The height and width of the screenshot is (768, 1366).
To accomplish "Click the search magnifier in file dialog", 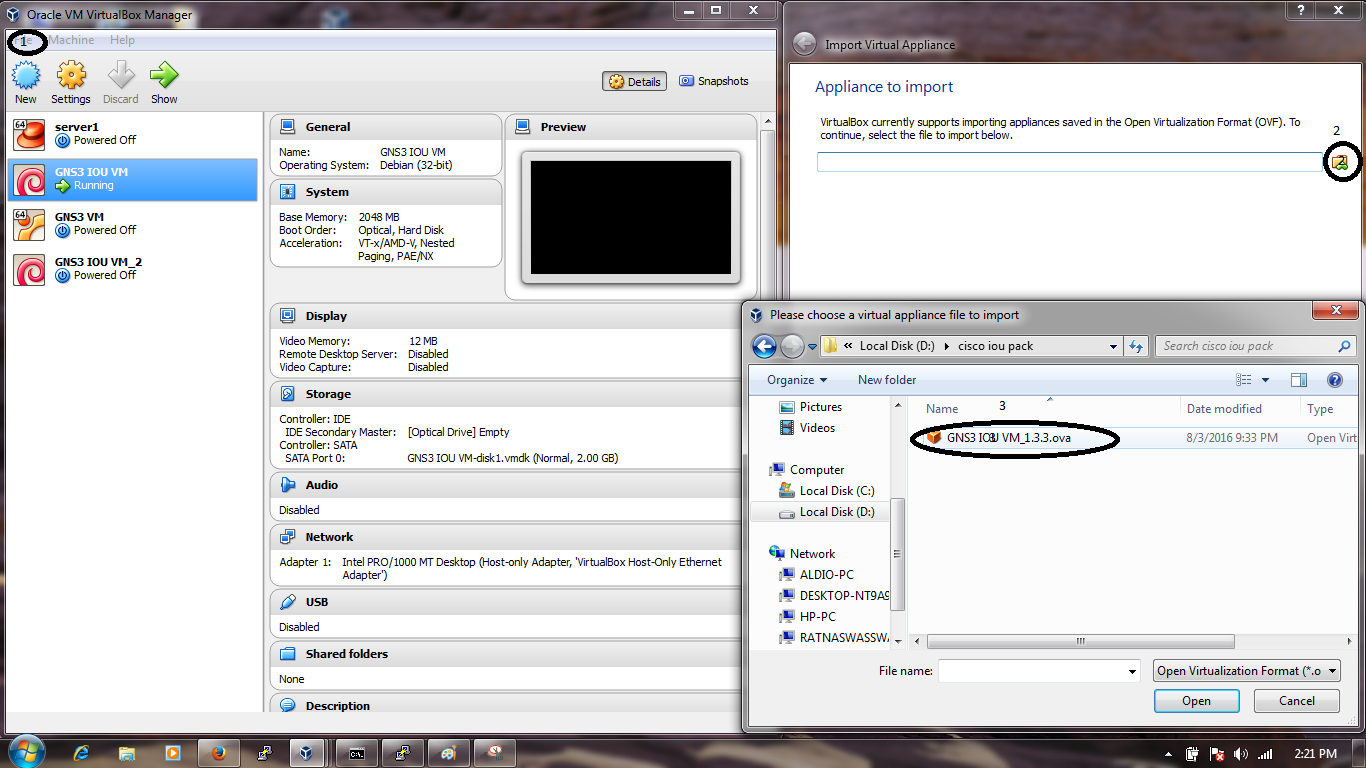I will point(1344,346).
